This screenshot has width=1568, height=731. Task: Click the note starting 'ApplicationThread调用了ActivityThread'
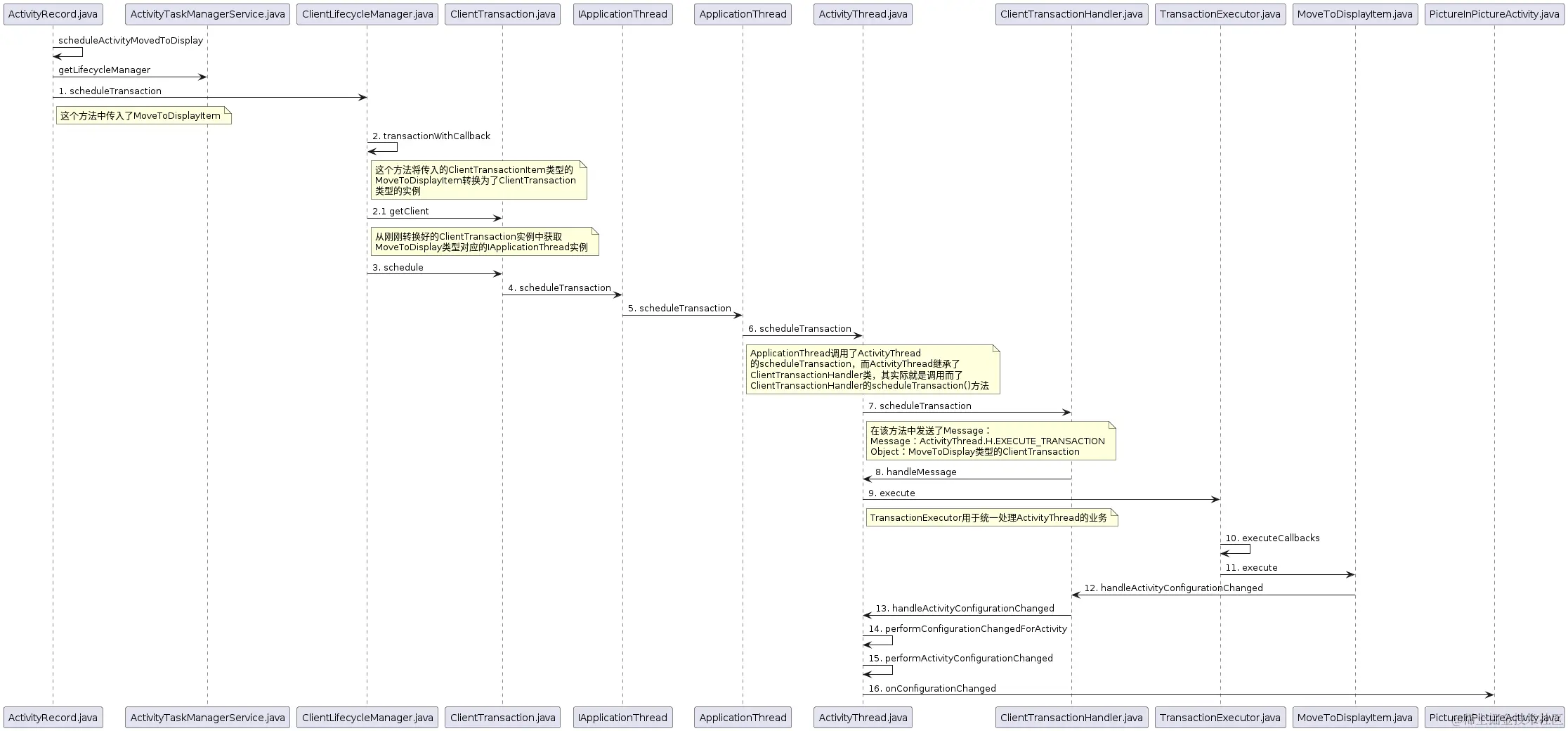(x=873, y=369)
